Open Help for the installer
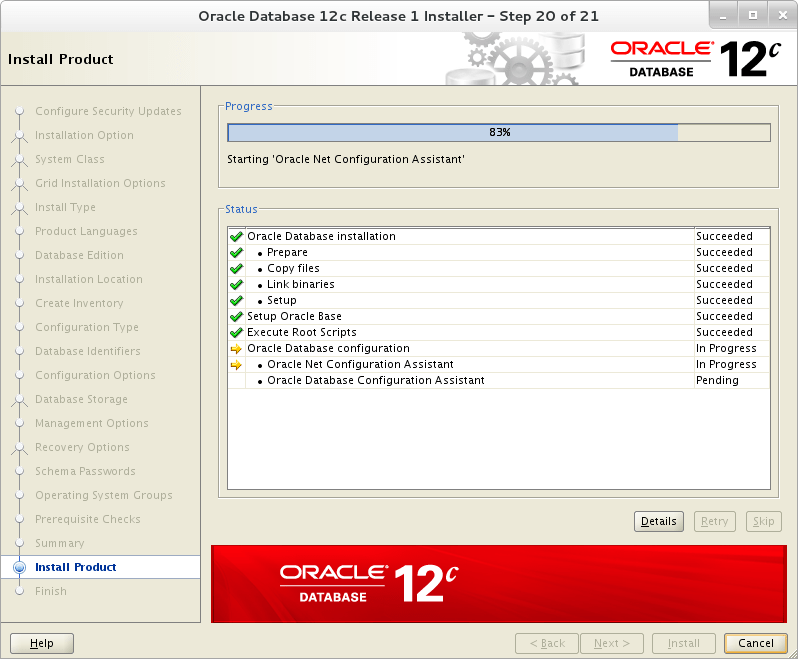Image resolution: width=798 pixels, height=659 pixels. [42, 643]
